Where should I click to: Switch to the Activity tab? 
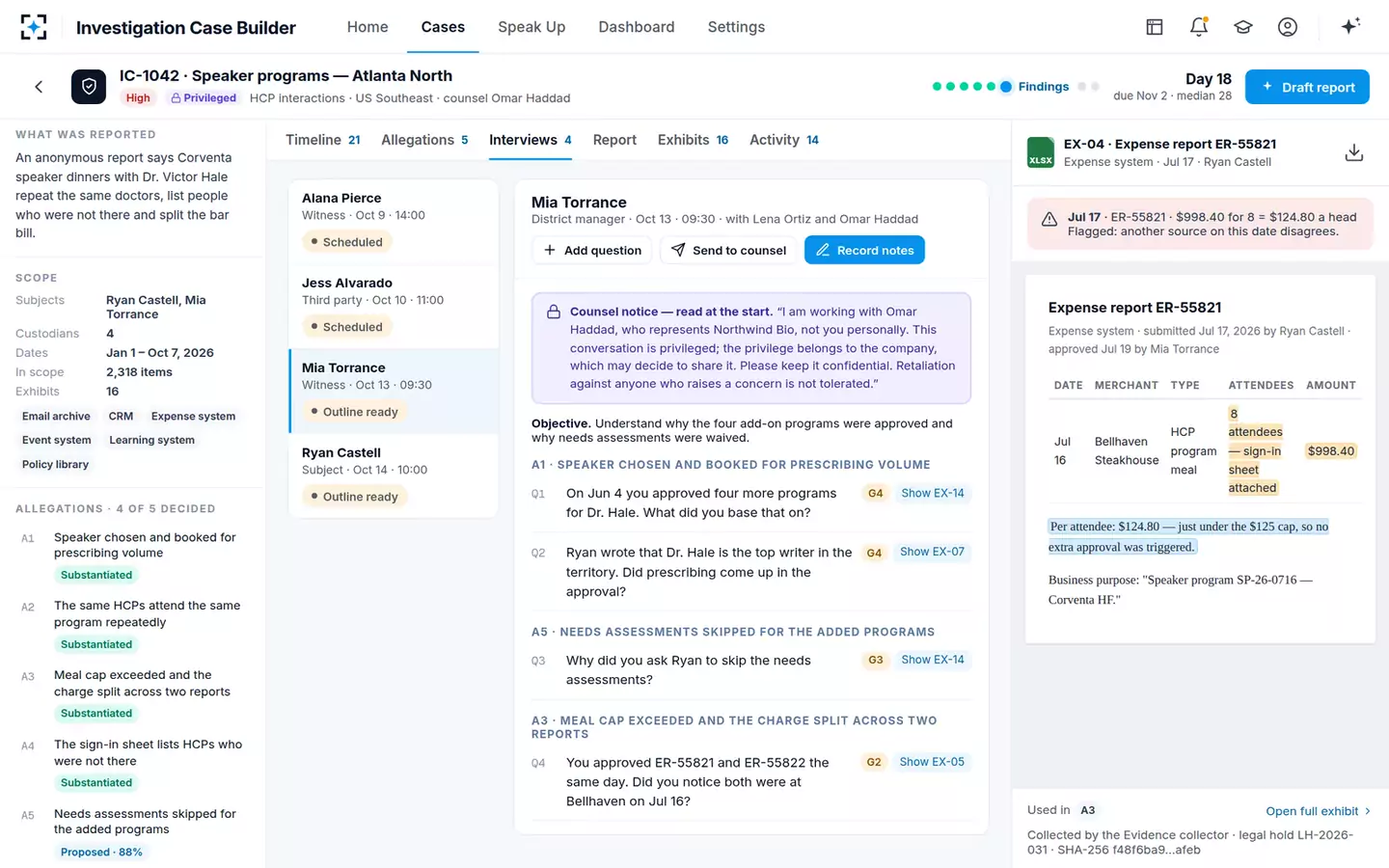click(x=784, y=140)
